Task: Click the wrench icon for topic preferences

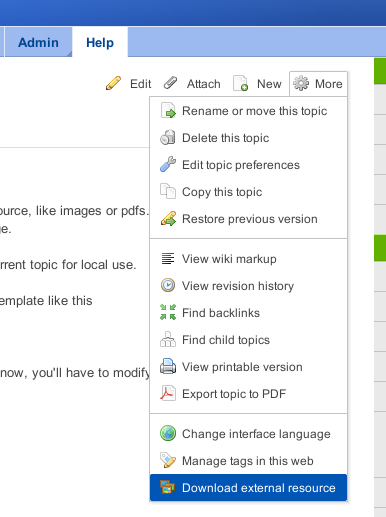Action: 168,165
